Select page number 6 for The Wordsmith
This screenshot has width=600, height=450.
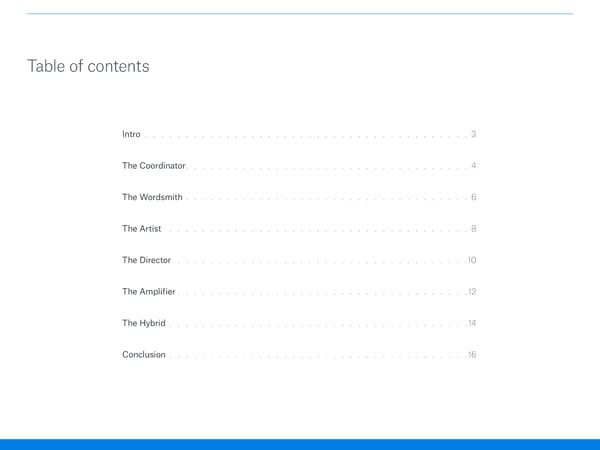pos(473,197)
